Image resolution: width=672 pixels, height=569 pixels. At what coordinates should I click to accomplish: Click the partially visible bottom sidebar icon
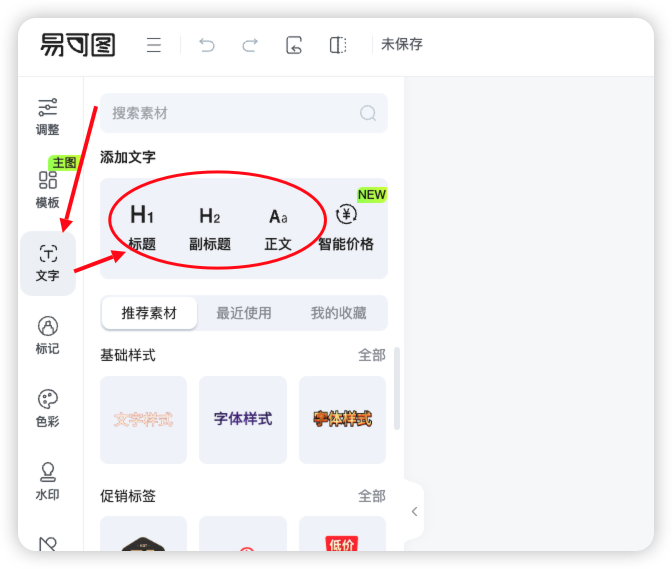tap(48, 544)
